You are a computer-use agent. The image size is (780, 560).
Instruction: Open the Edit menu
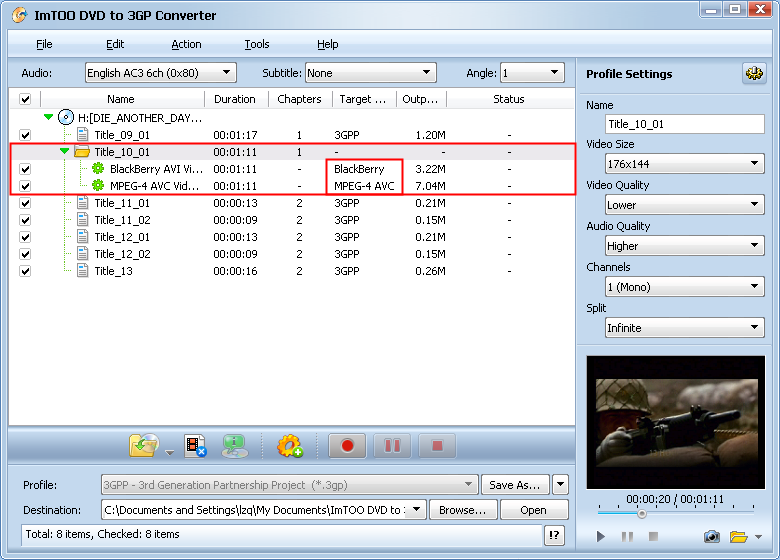tap(115, 44)
